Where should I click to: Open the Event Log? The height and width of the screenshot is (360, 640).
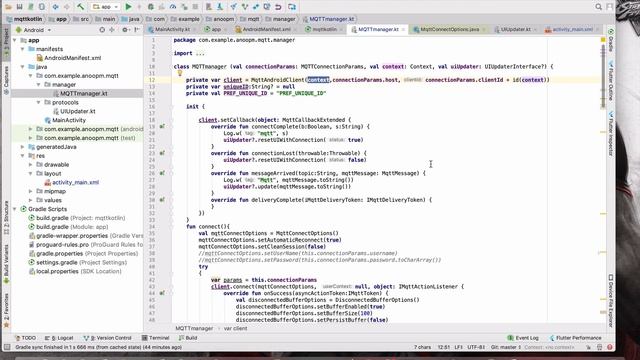click(x=523, y=338)
